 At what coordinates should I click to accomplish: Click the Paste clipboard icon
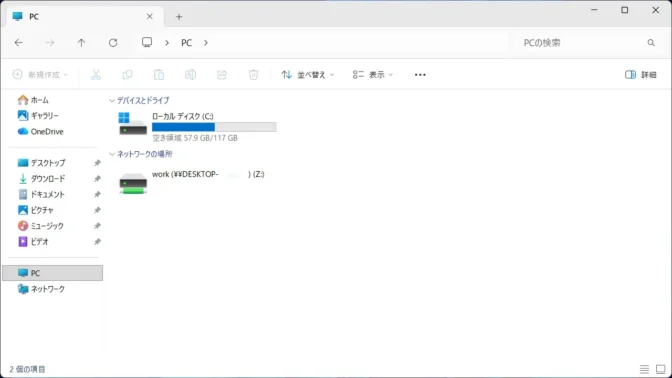(159, 75)
